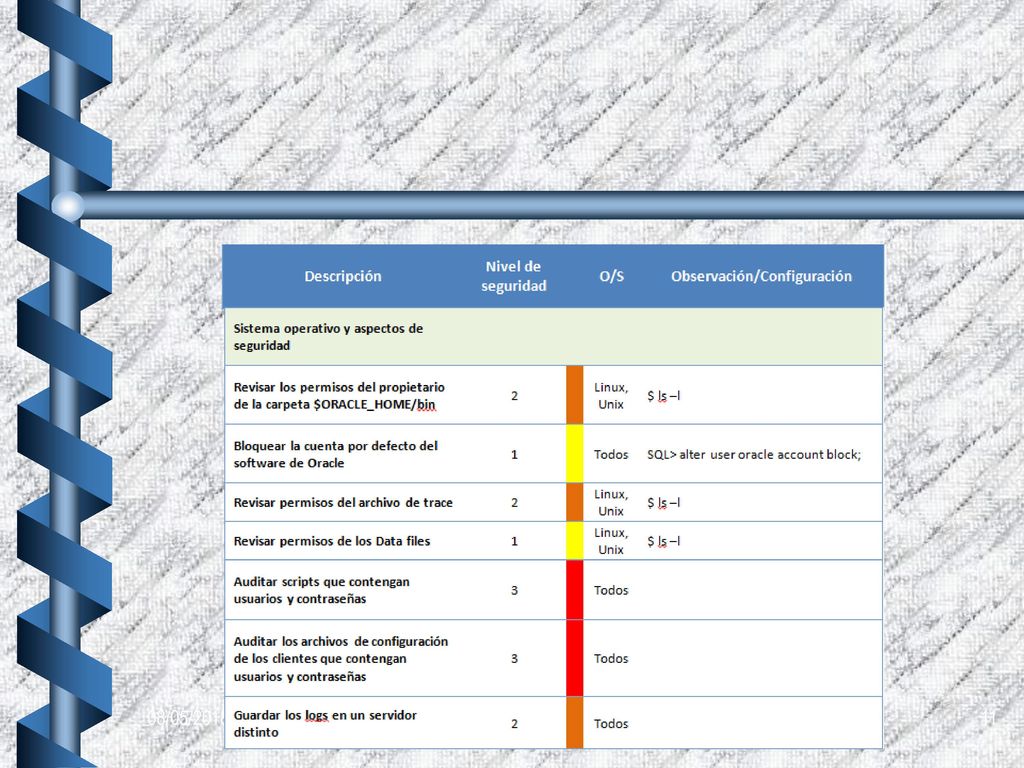Select the "Revisar los permisos del propietario" description

pyautogui.click(x=339, y=396)
